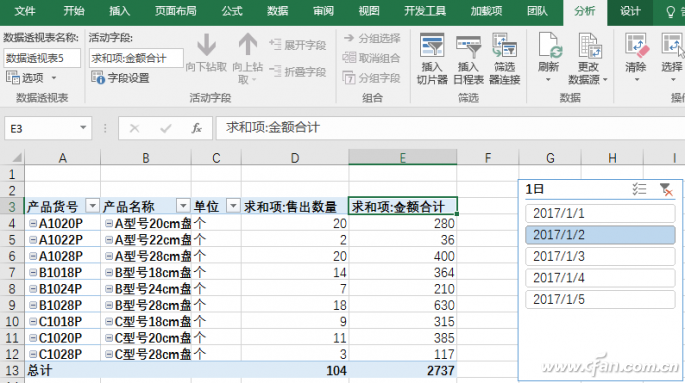Collapse the A1020P row group
Viewport: 685px width, 383px height.
(x=33, y=223)
